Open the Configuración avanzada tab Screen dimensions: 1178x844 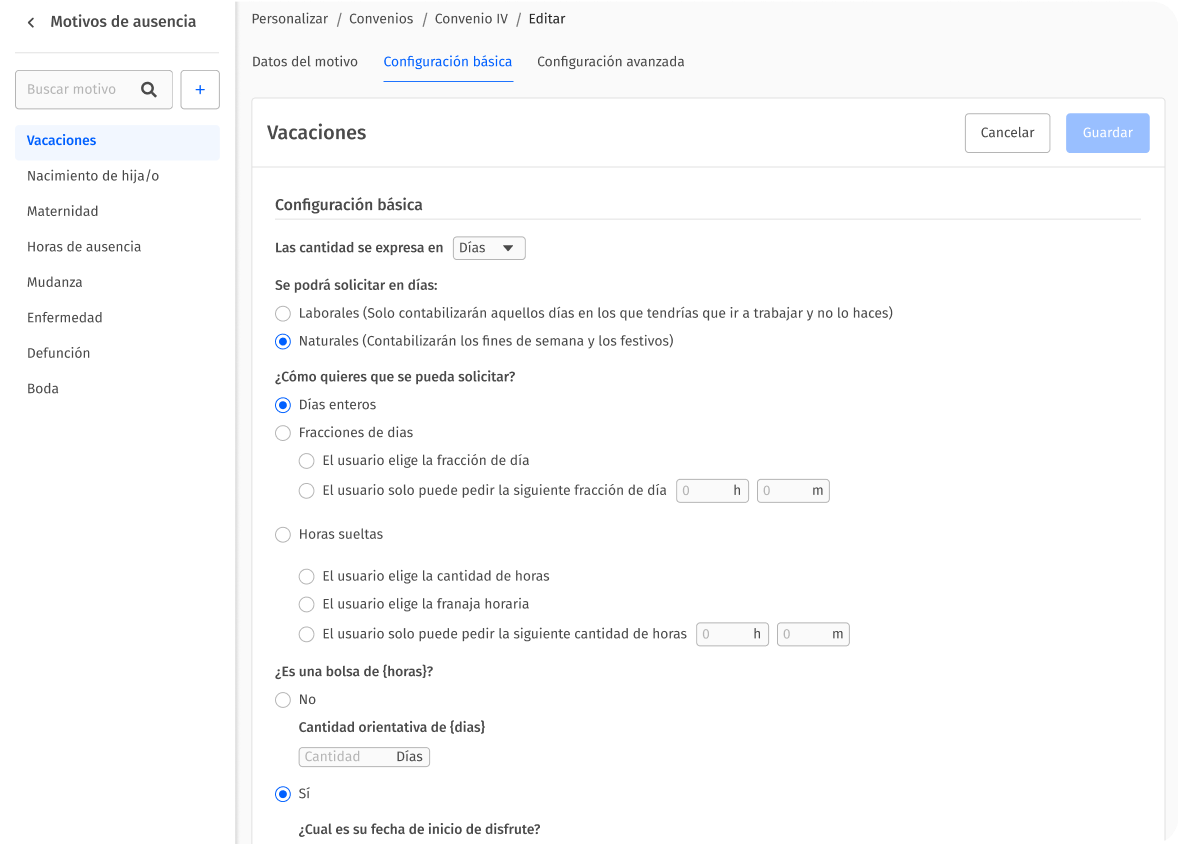point(610,62)
